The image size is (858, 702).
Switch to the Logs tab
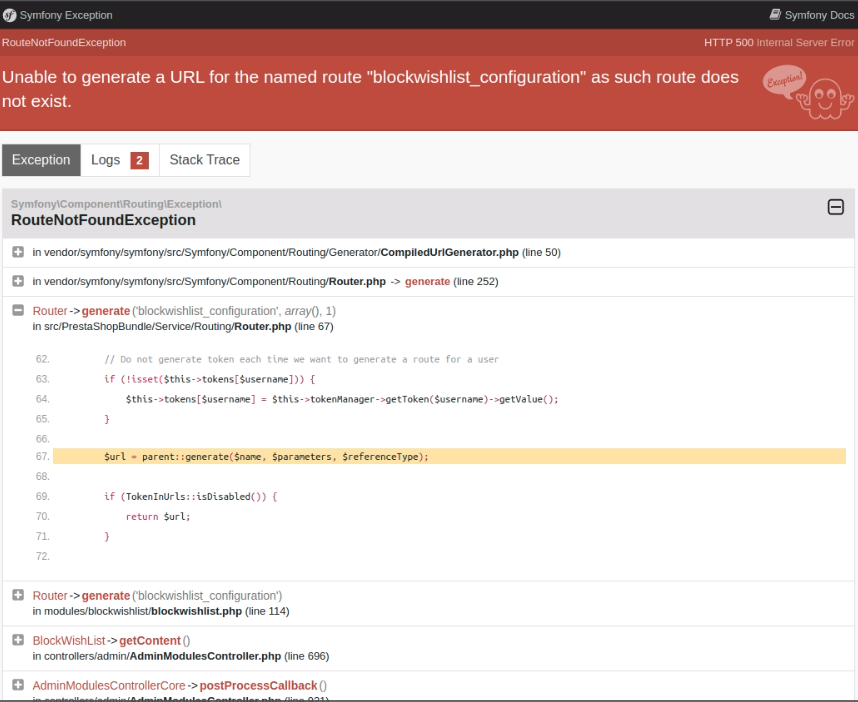(x=120, y=160)
